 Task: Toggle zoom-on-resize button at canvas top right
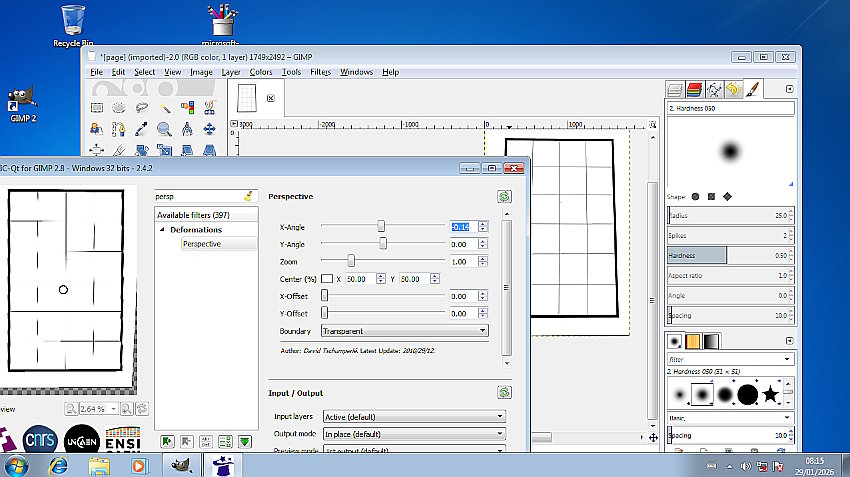[653, 125]
